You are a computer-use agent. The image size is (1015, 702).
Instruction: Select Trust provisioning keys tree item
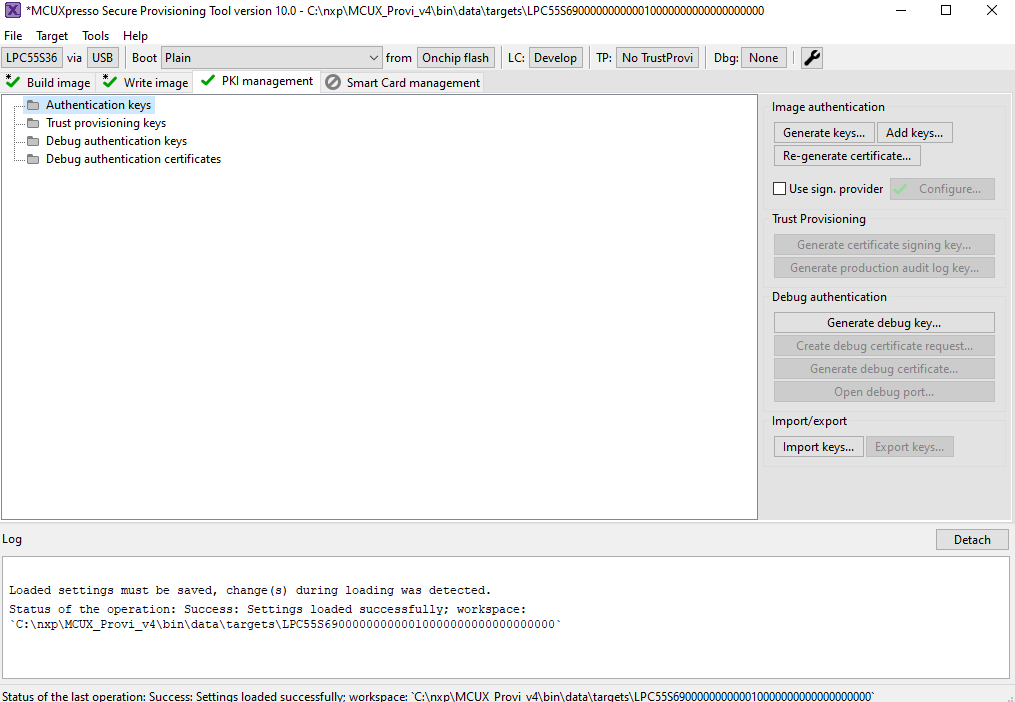click(x=106, y=123)
